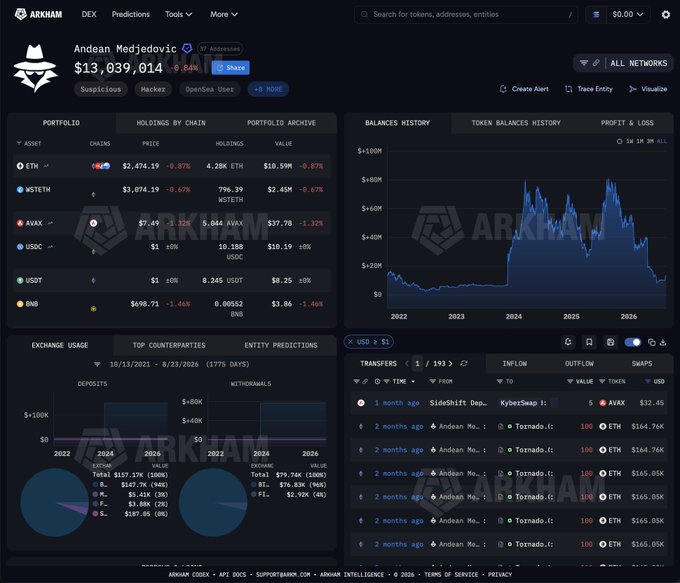Click the save filter disk icon
This screenshot has height=583, width=680.
click(x=610, y=342)
